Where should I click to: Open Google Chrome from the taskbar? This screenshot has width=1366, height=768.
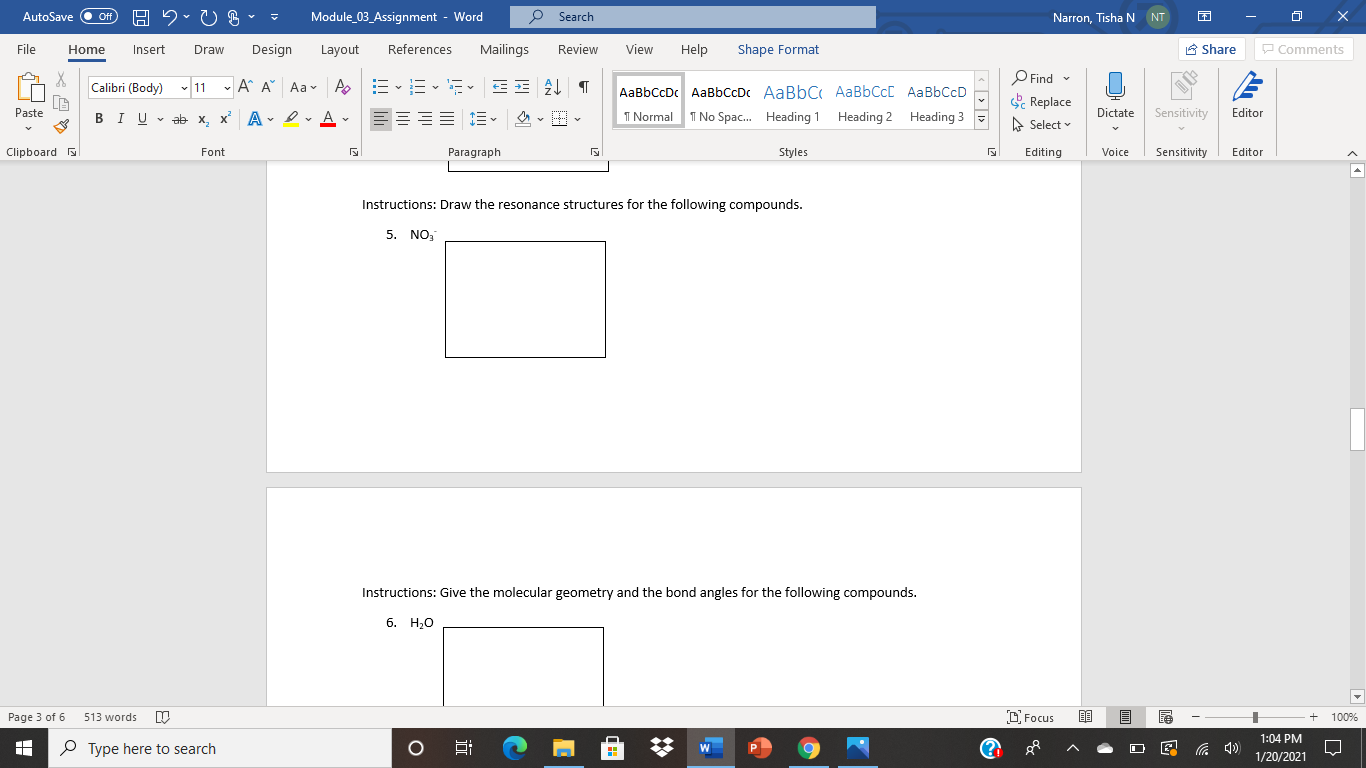point(808,747)
